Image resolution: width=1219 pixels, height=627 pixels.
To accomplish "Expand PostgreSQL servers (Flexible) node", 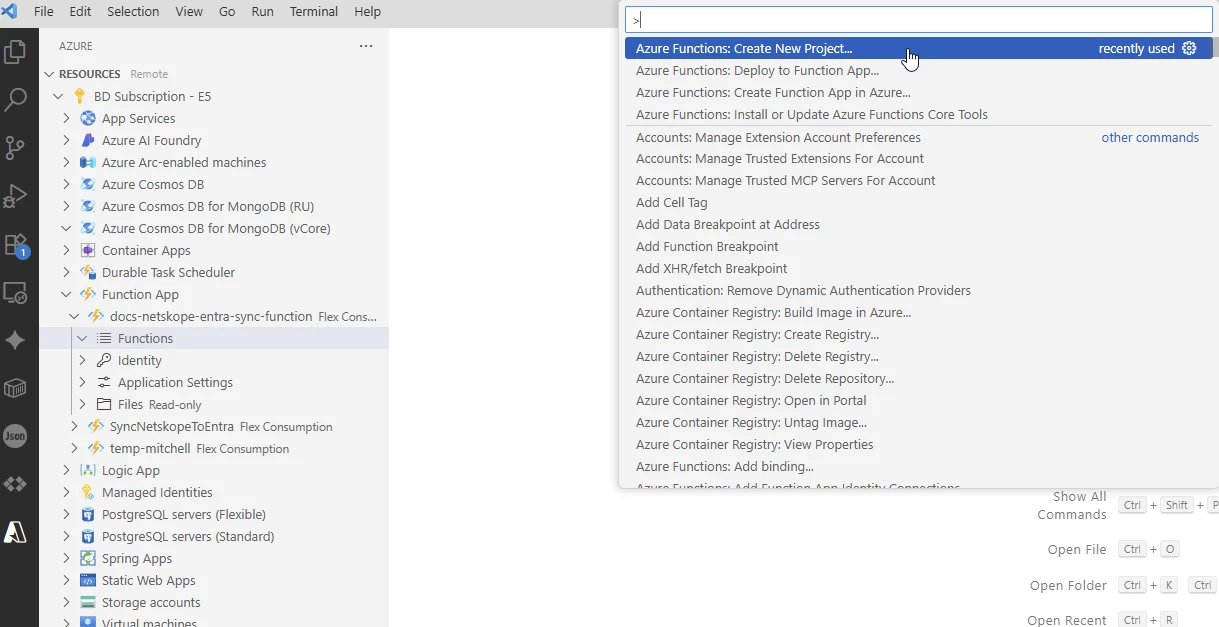I will (x=66, y=514).
